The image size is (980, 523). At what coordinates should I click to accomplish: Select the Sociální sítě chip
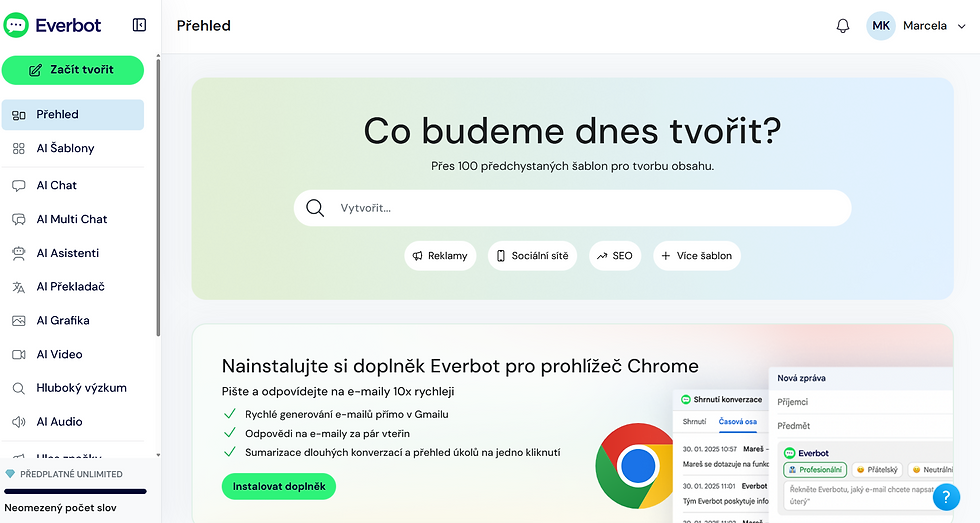click(532, 256)
